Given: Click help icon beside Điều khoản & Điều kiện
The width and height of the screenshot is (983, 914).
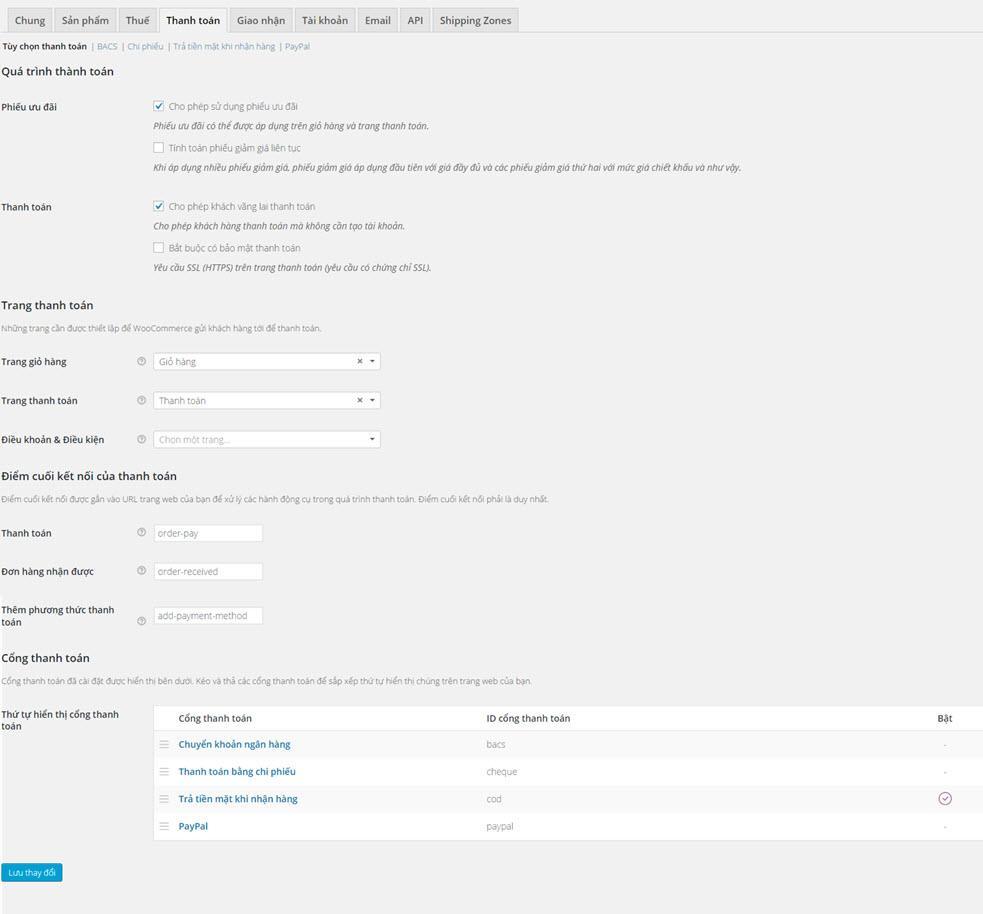Looking at the screenshot, I should pos(141,439).
